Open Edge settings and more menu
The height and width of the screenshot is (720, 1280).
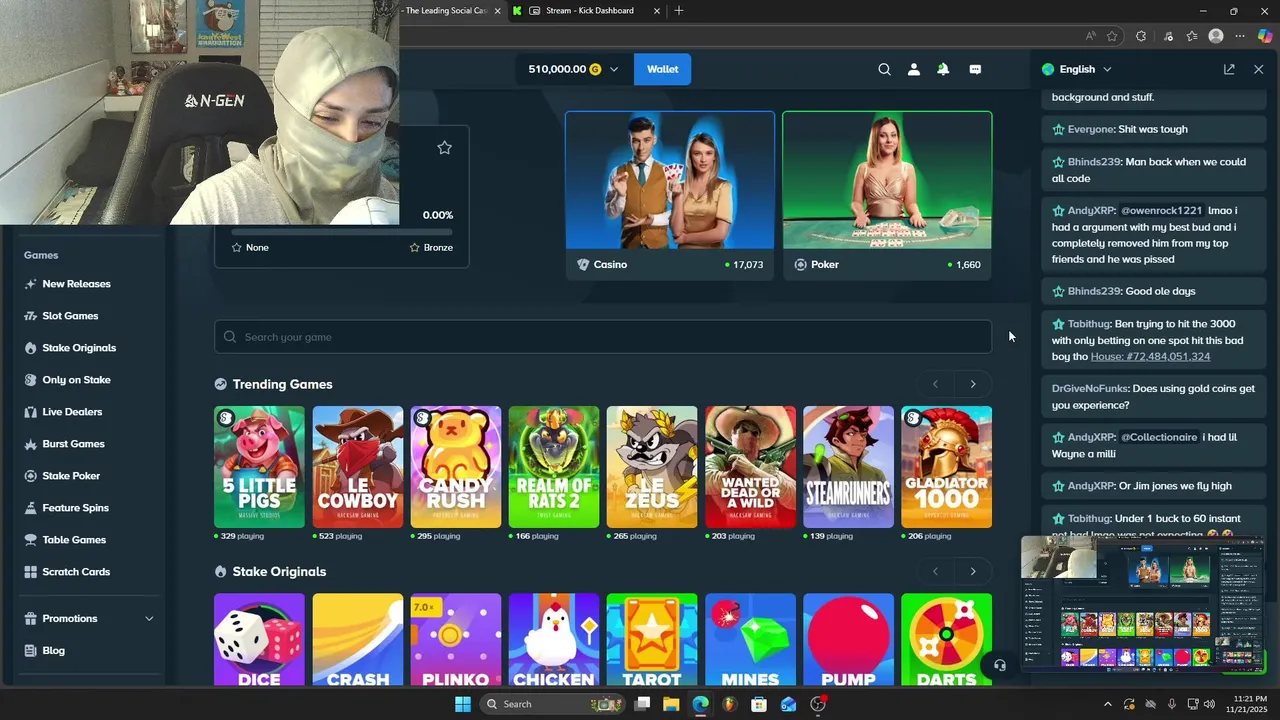1240,36
